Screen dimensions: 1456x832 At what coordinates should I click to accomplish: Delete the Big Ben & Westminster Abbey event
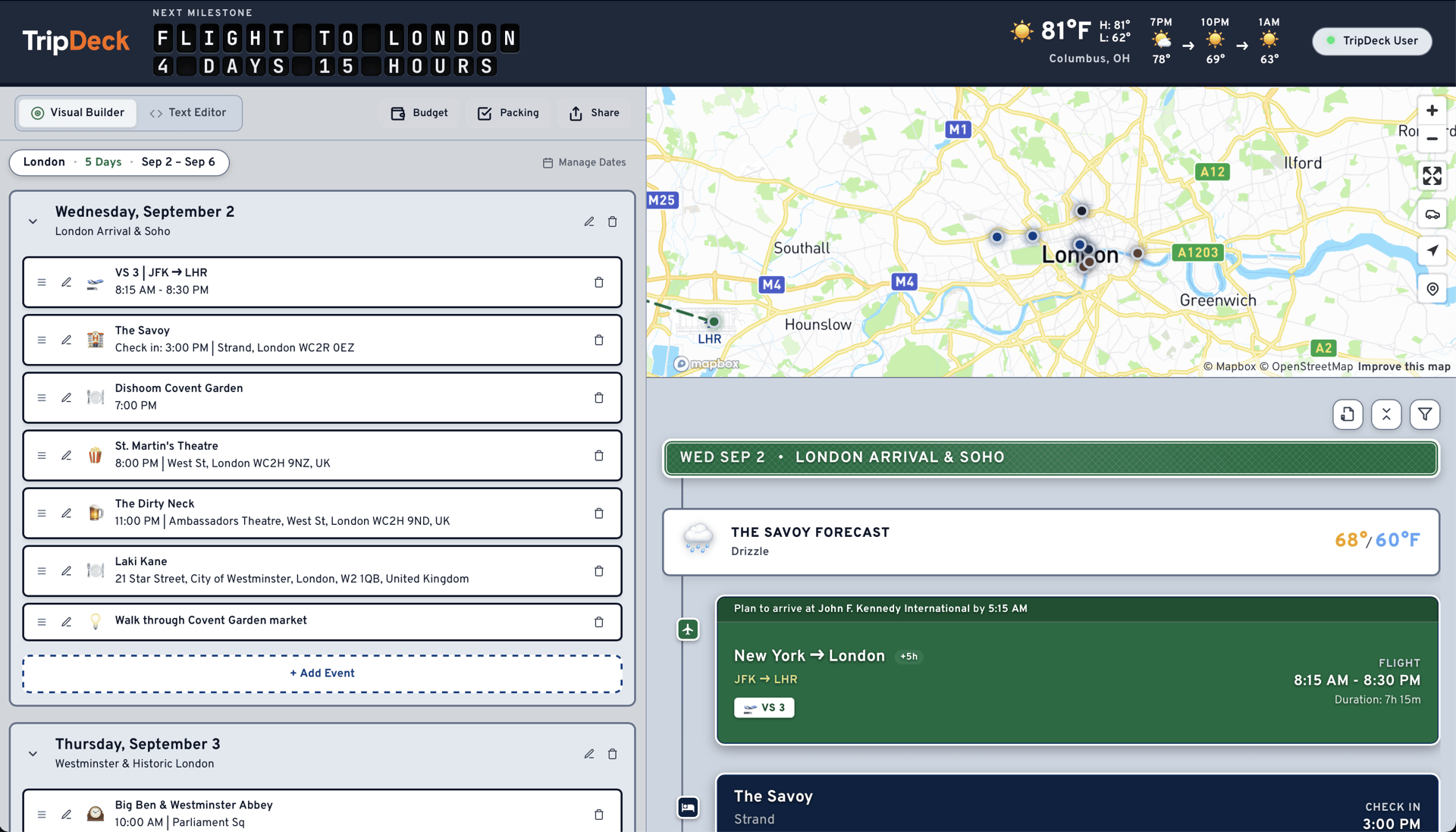click(599, 815)
